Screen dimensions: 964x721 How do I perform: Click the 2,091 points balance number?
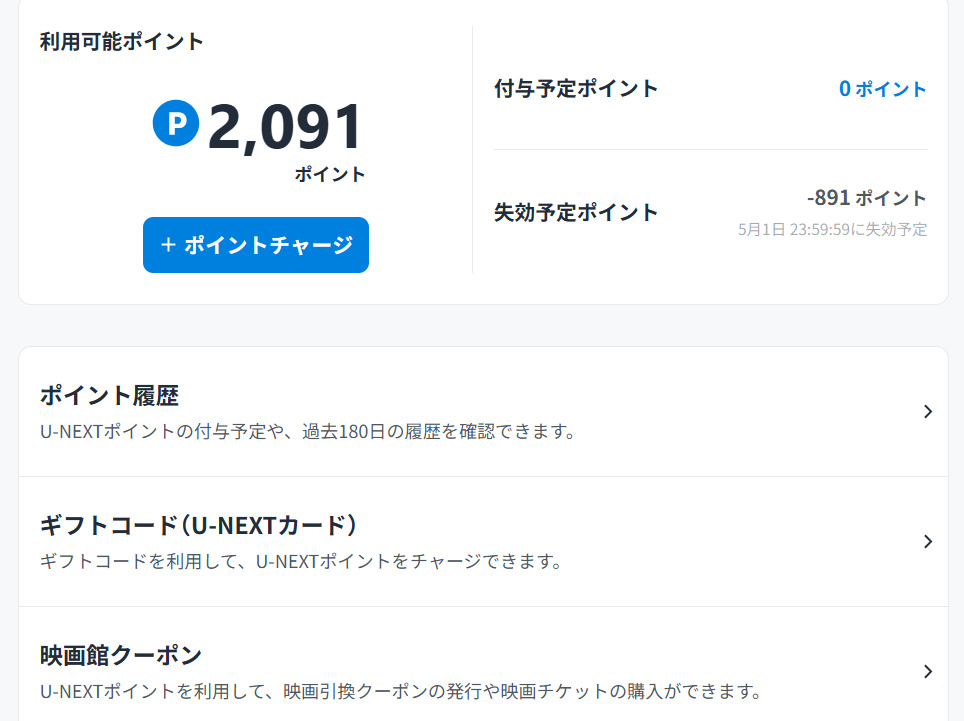tap(285, 127)
